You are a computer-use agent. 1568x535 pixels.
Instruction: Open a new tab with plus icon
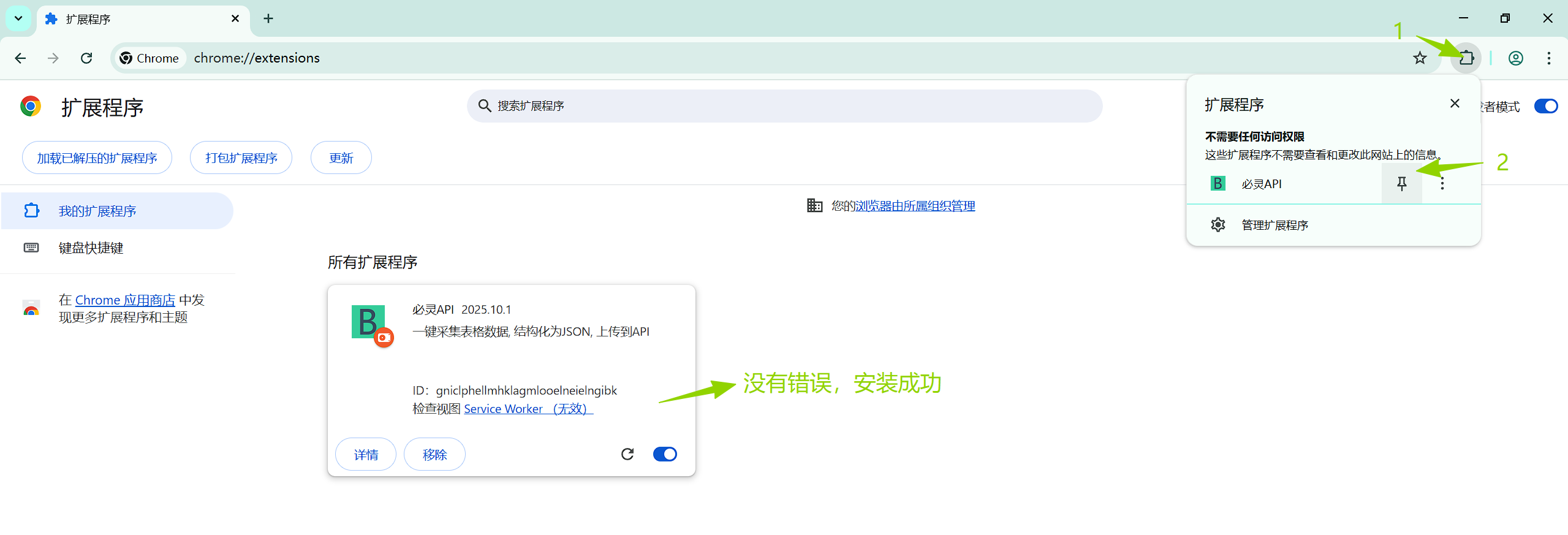tap(268, 18)
